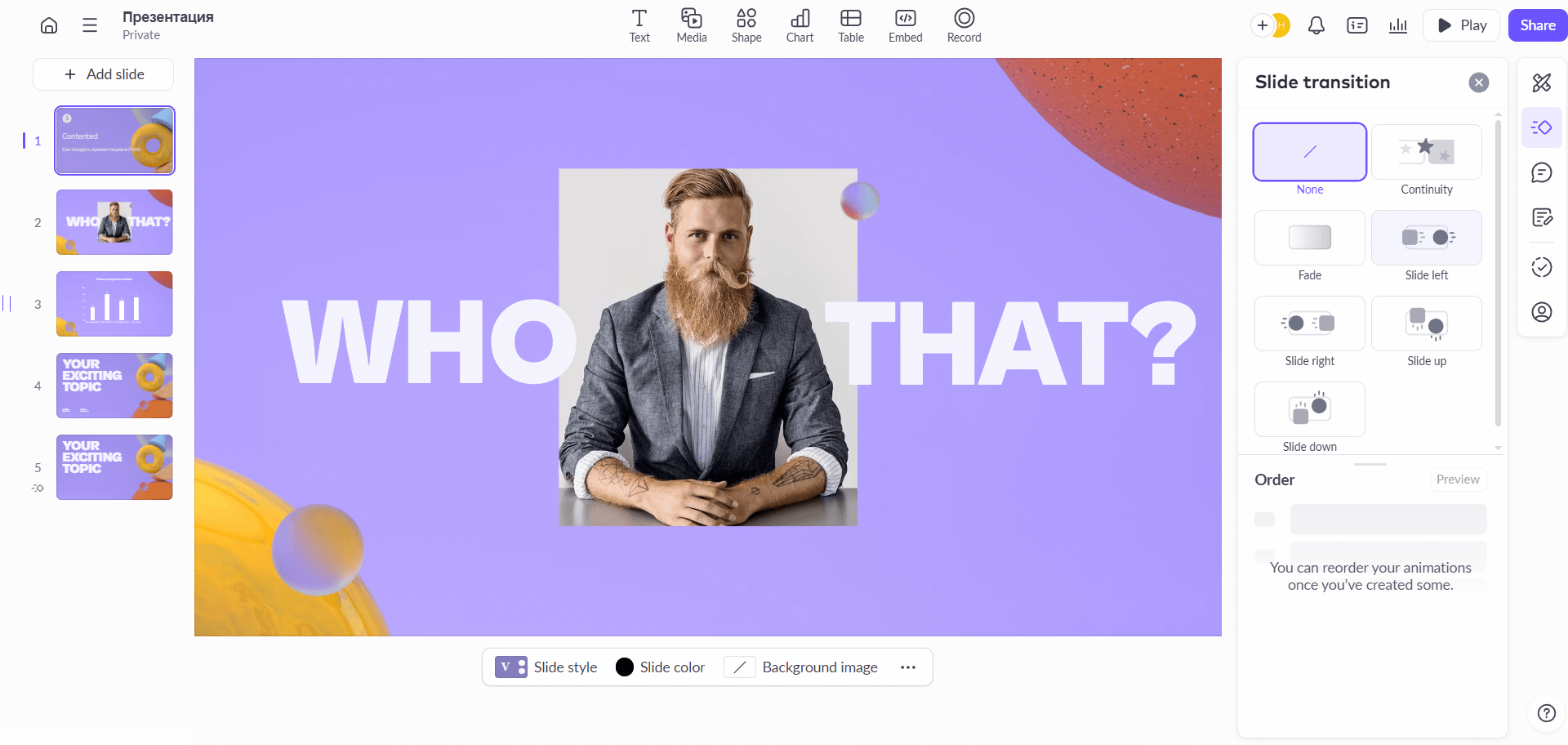Click transition indicator under slide 5 number
This screenshot has width=1568, height=745.
click(x=38, y=488)
